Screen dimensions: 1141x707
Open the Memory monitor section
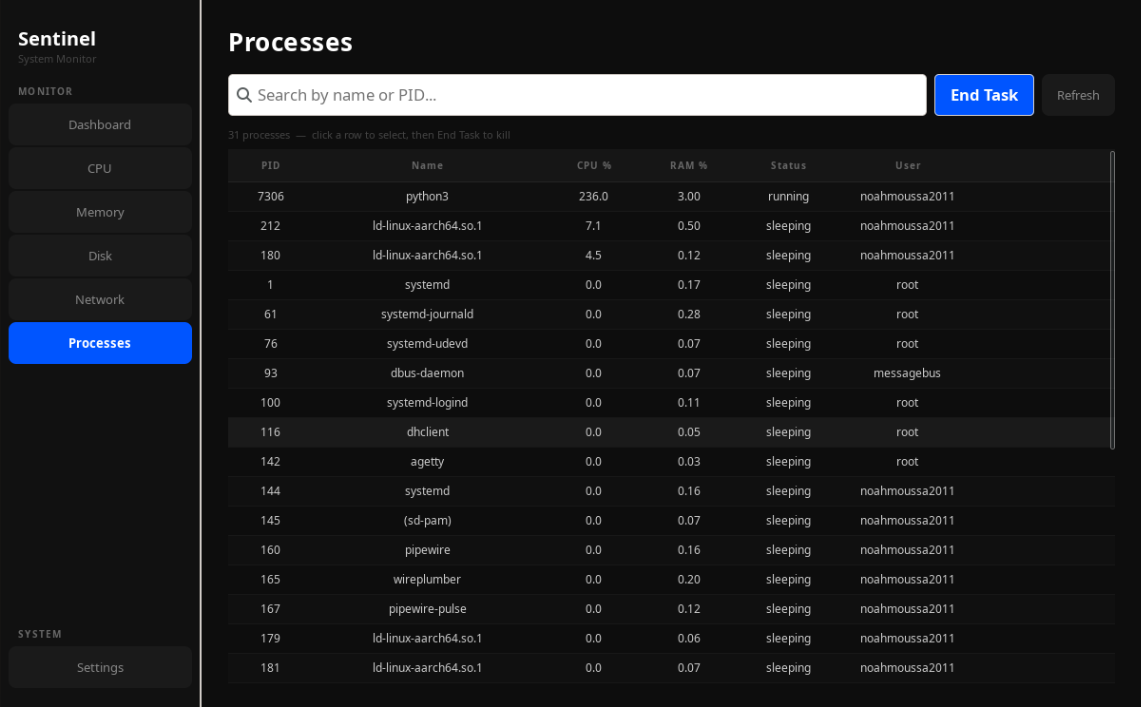click(99, 211)
